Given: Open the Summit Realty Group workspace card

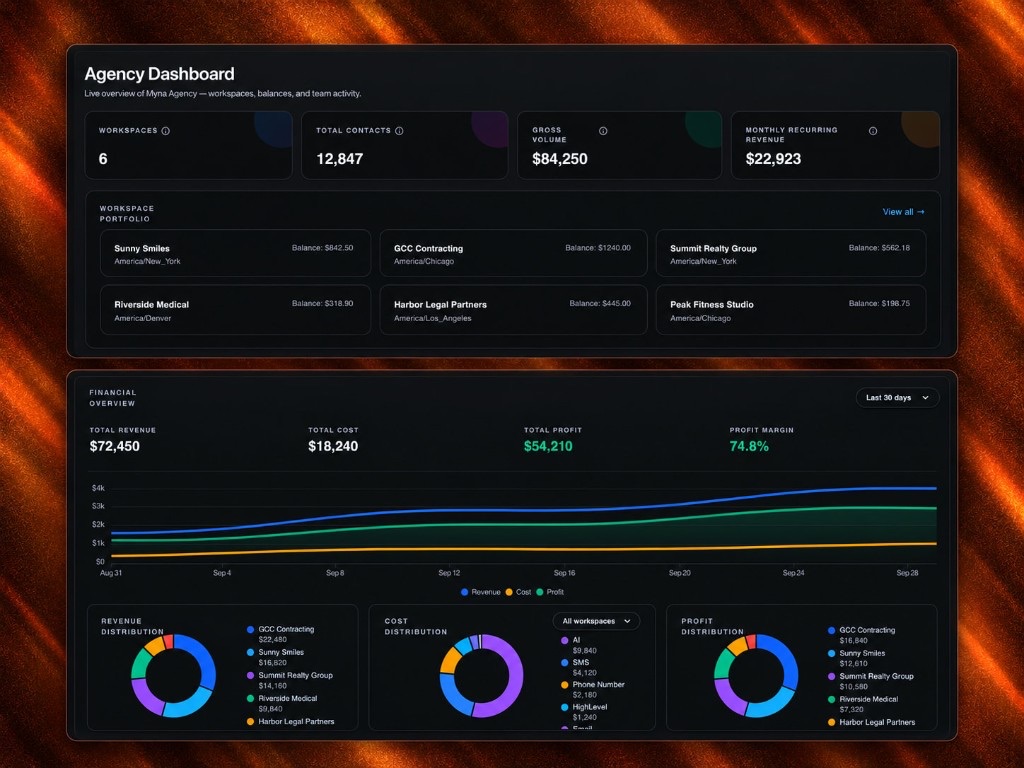Looking at the screenshot, I should 791,253.
